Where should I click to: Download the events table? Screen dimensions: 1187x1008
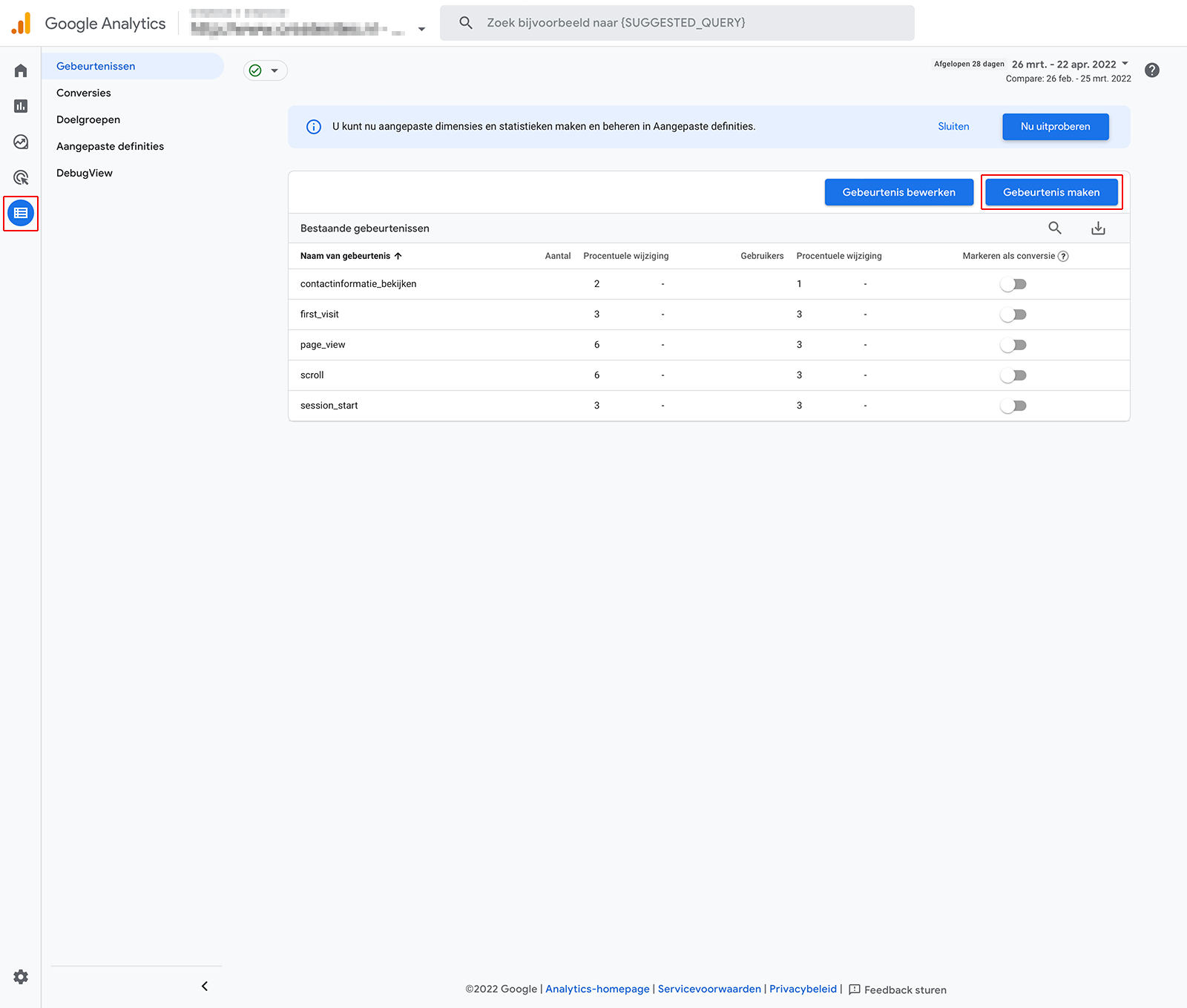(1099, 228)
